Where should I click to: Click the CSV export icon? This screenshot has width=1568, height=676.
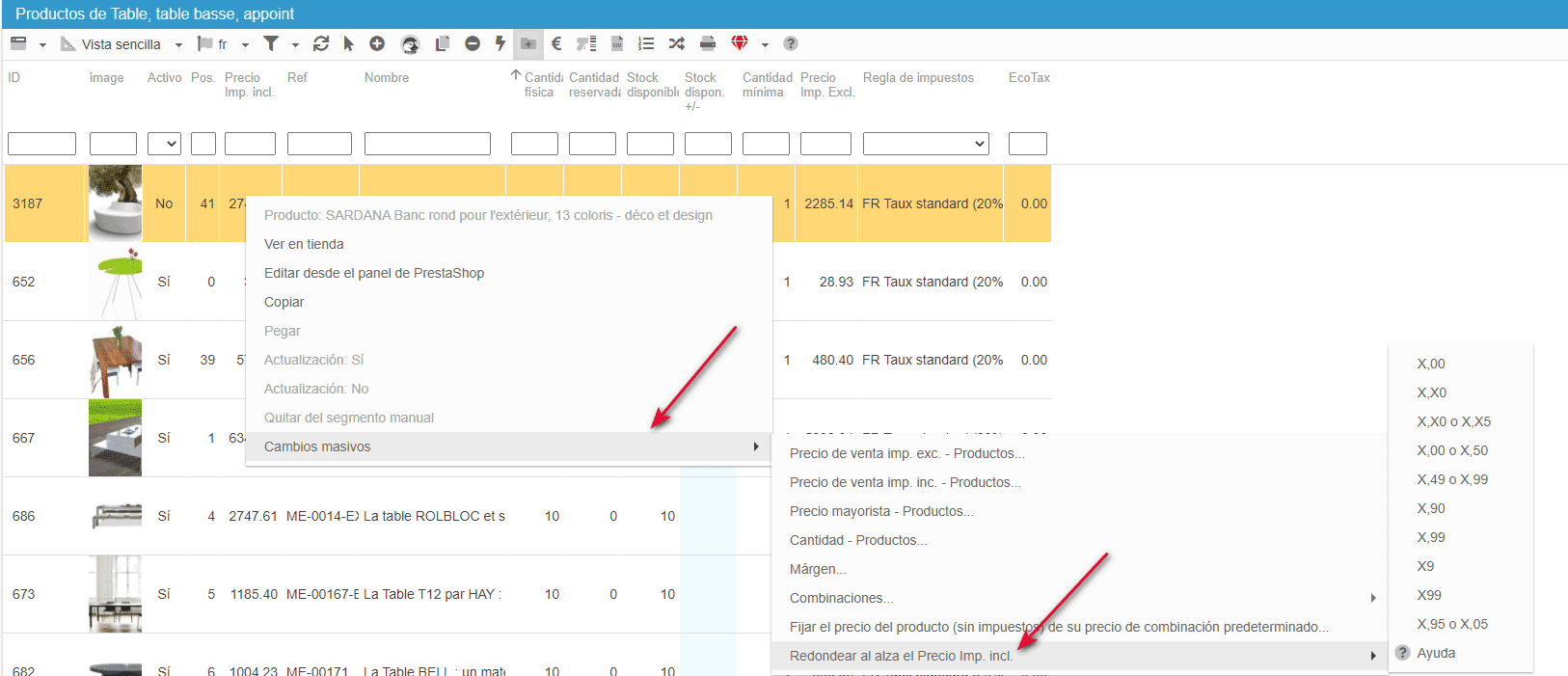(617, 43)
